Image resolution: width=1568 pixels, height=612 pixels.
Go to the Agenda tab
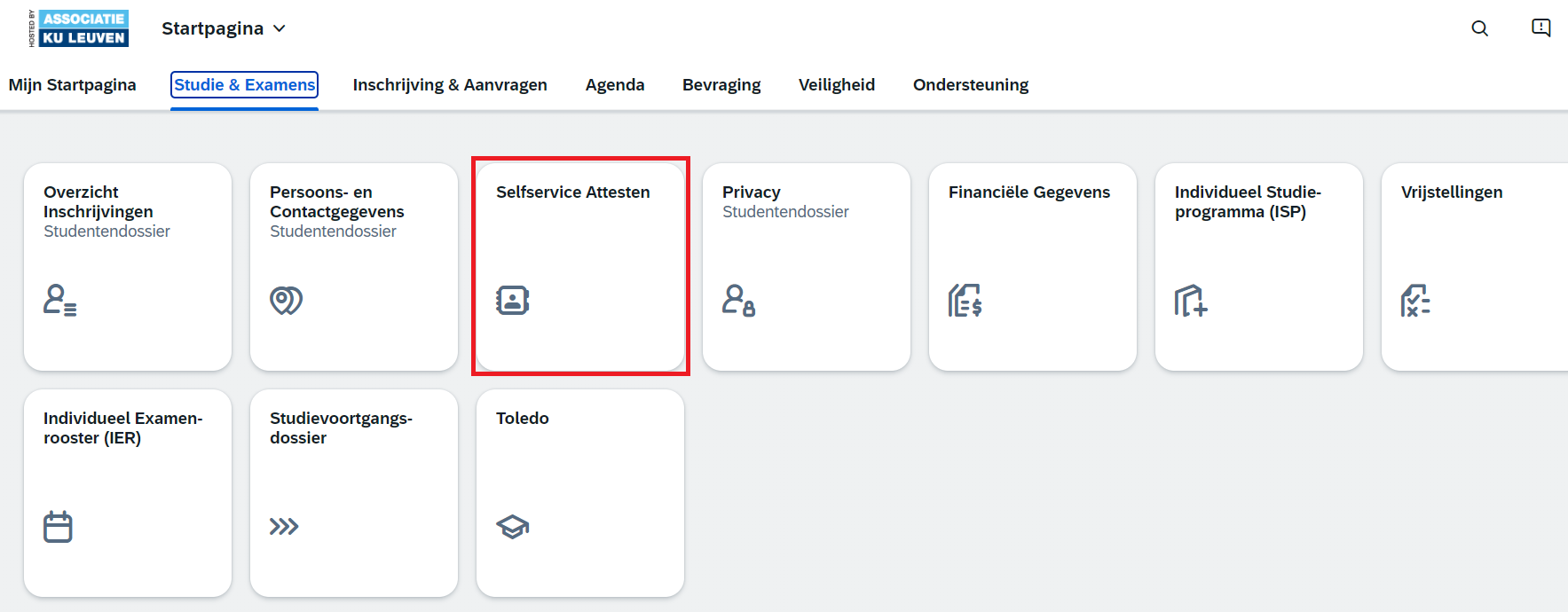click(x=615, y=85)
